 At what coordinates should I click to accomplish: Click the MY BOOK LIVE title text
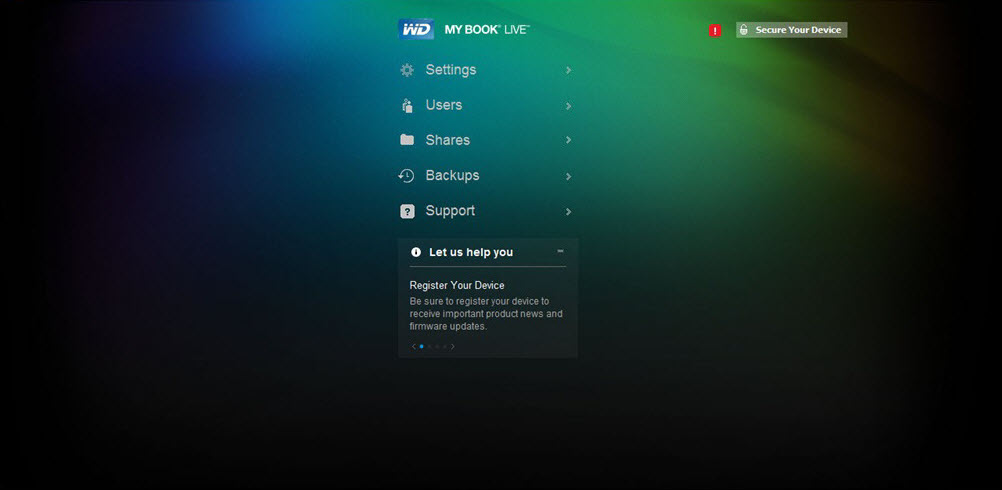tap(487, 30)
